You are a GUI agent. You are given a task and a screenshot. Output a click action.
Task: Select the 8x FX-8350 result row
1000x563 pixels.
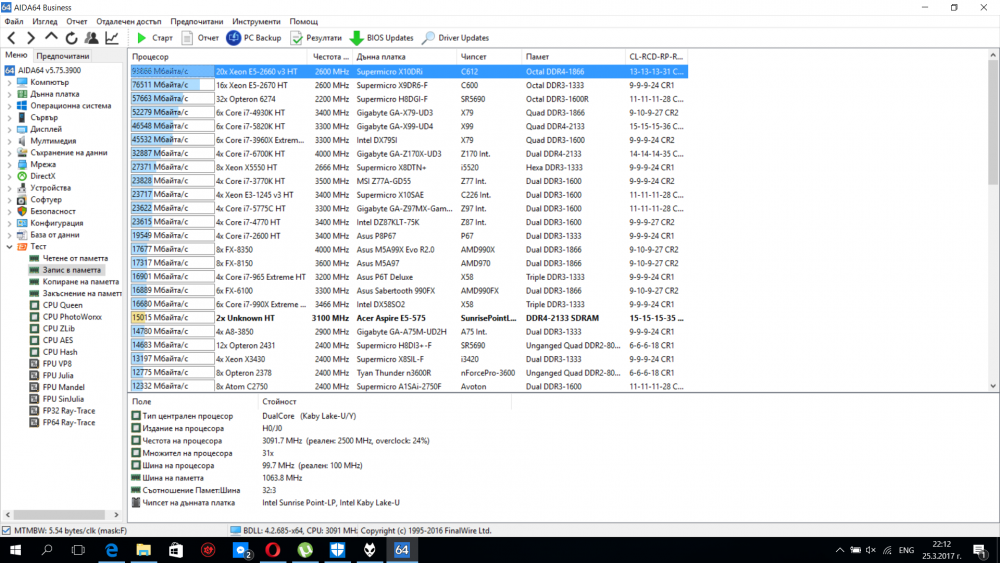tap(409, 249)
